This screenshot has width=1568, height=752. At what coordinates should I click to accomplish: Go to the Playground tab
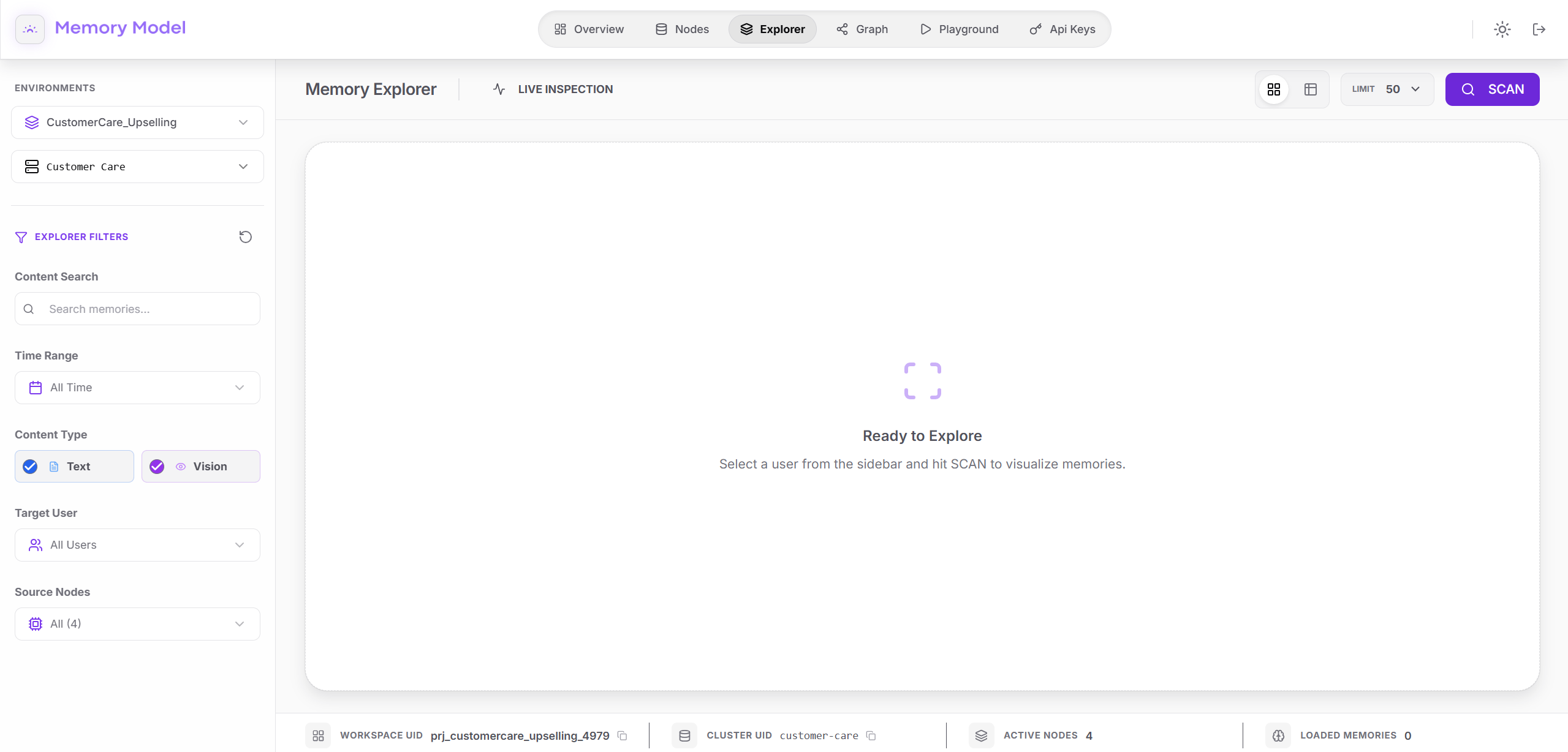click(x=959, y=29)
